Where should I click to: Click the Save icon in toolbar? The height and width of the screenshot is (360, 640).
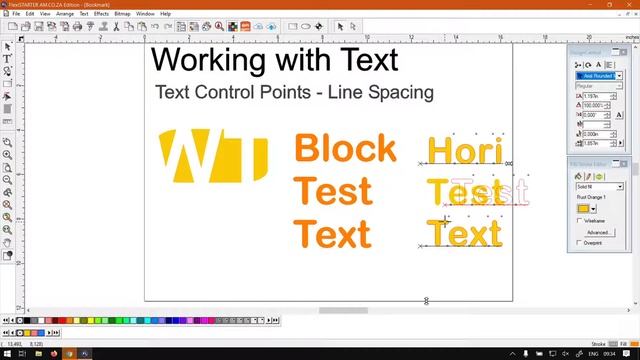click(x=39, y=27)
